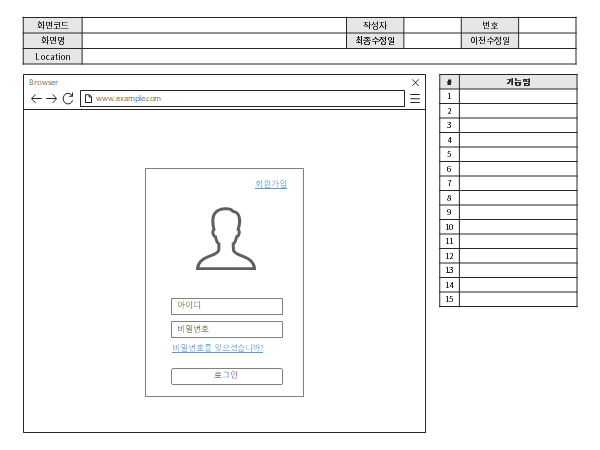This screenshot has width=600, height=450.
Task: Close the mockup browser window
Action: (x=415, y=82)
